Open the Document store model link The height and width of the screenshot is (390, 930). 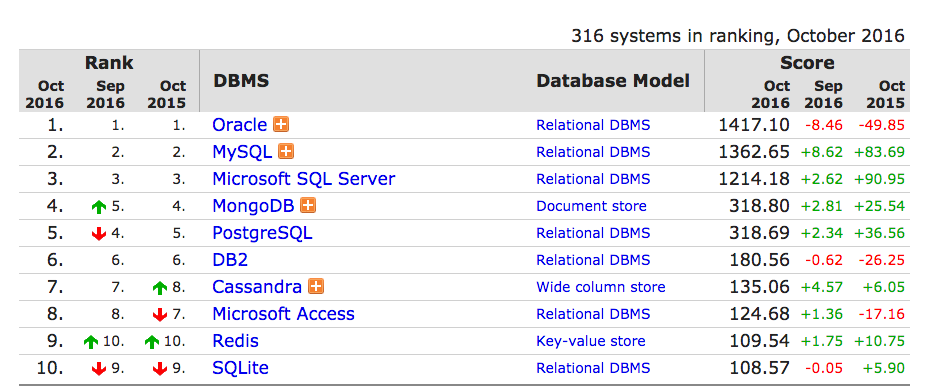pyautogui.click(x=591, y=206)
